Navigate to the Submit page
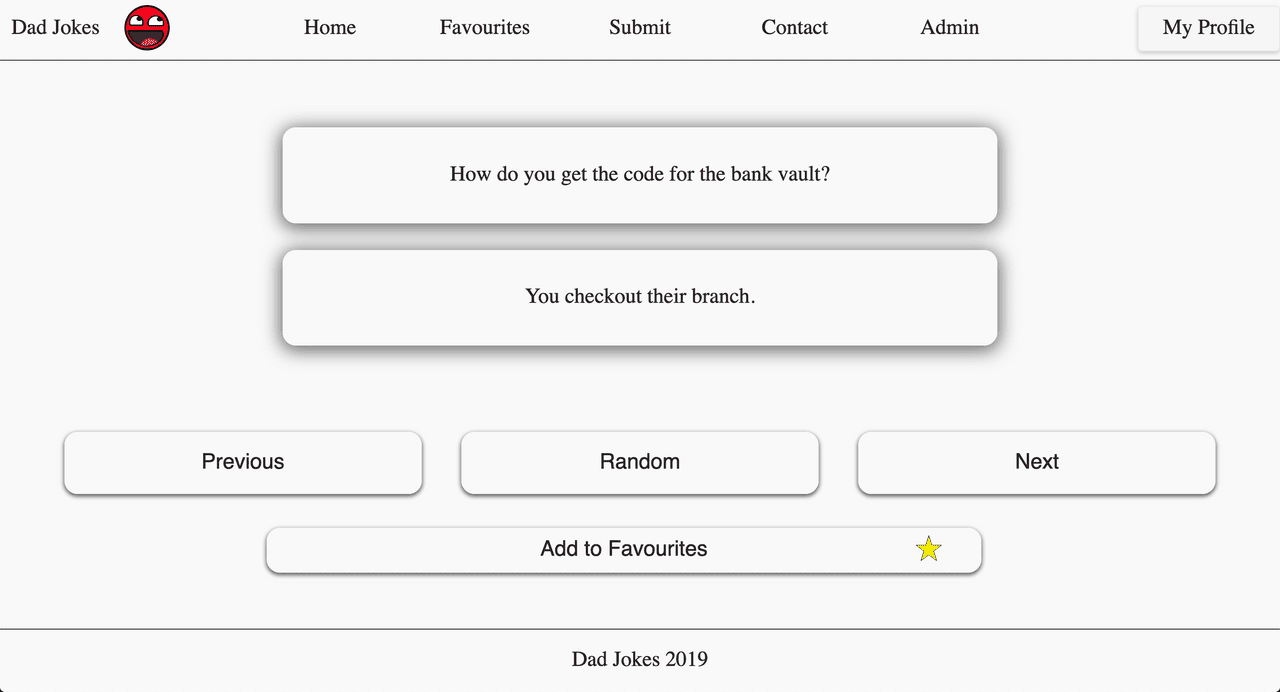The image size is (1280, 692). click(640, 27)
